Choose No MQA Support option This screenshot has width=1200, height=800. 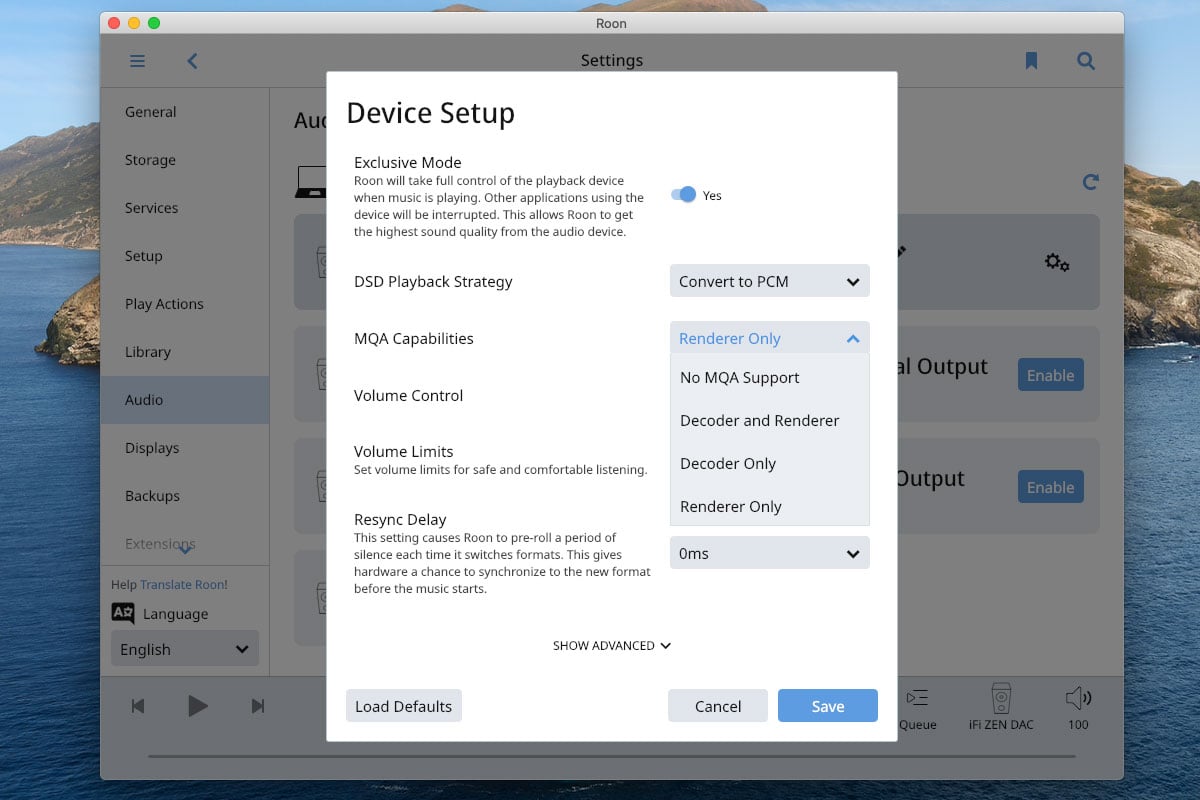pos(770,377)
